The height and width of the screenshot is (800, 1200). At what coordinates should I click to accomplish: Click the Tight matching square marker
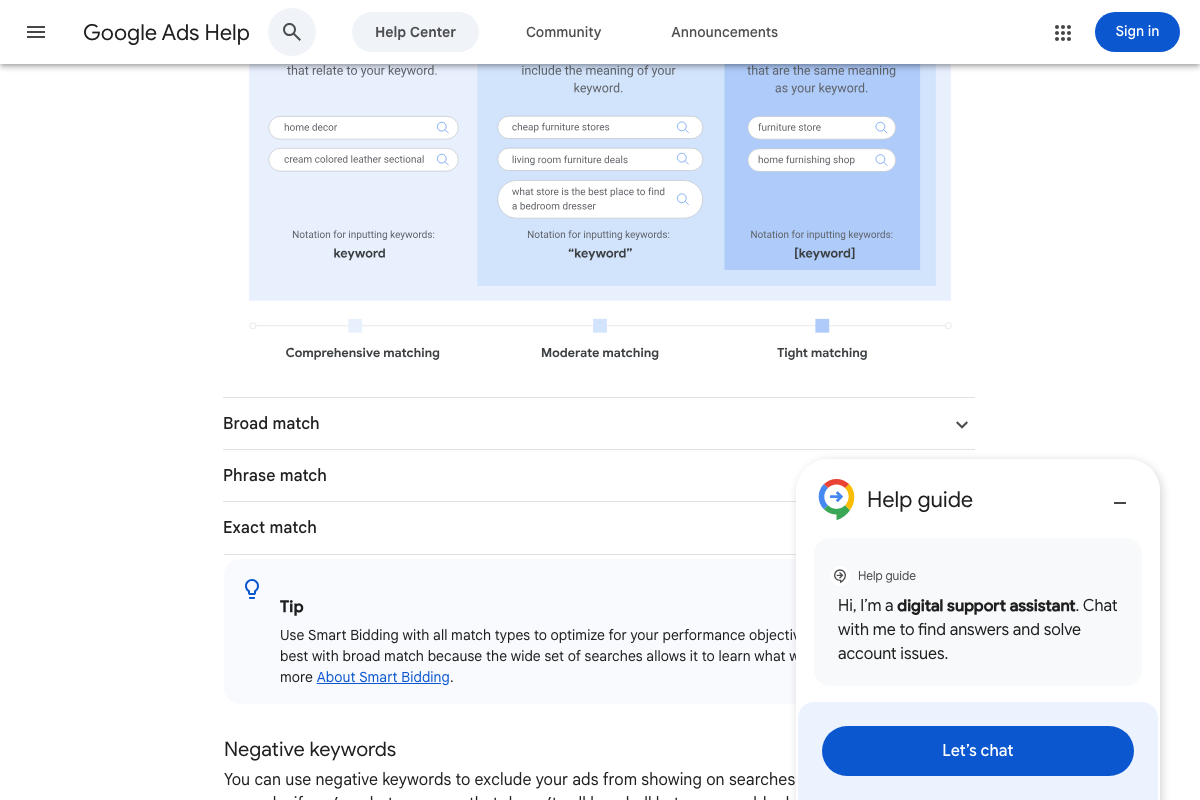[822, 326]
